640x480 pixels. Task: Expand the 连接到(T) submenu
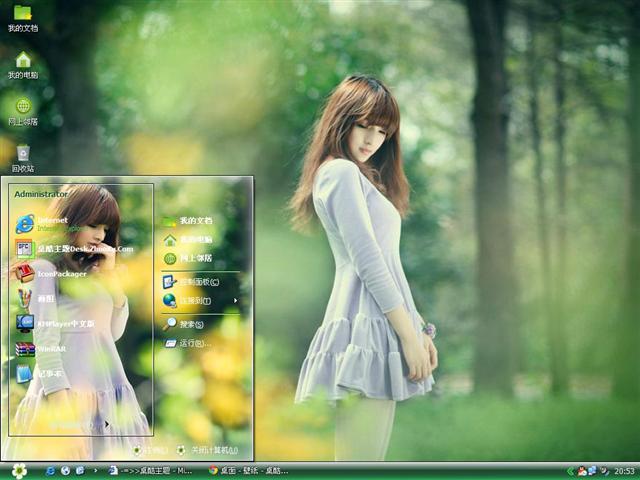pos(200,301)
